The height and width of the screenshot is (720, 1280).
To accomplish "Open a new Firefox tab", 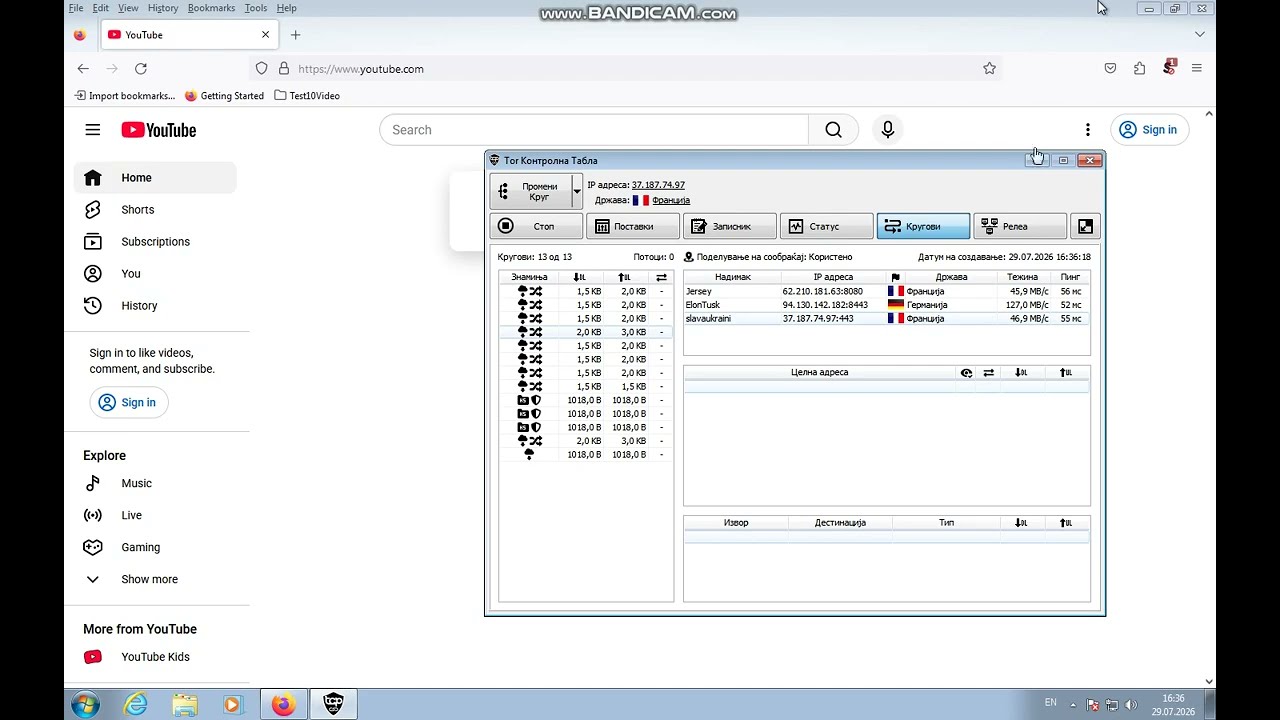I will (x=295, y=35).
